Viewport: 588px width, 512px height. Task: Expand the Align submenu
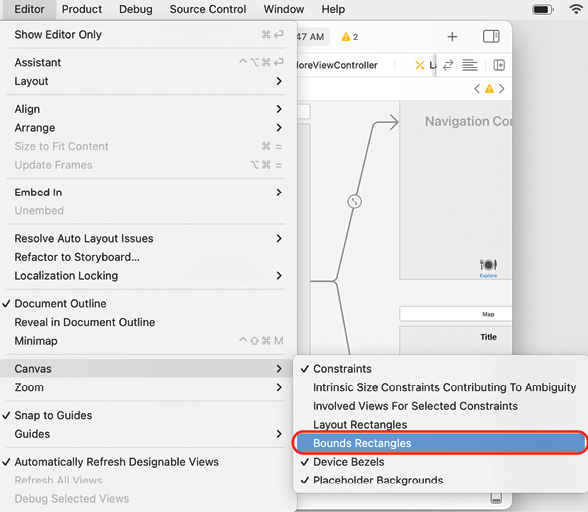(148, 109)
